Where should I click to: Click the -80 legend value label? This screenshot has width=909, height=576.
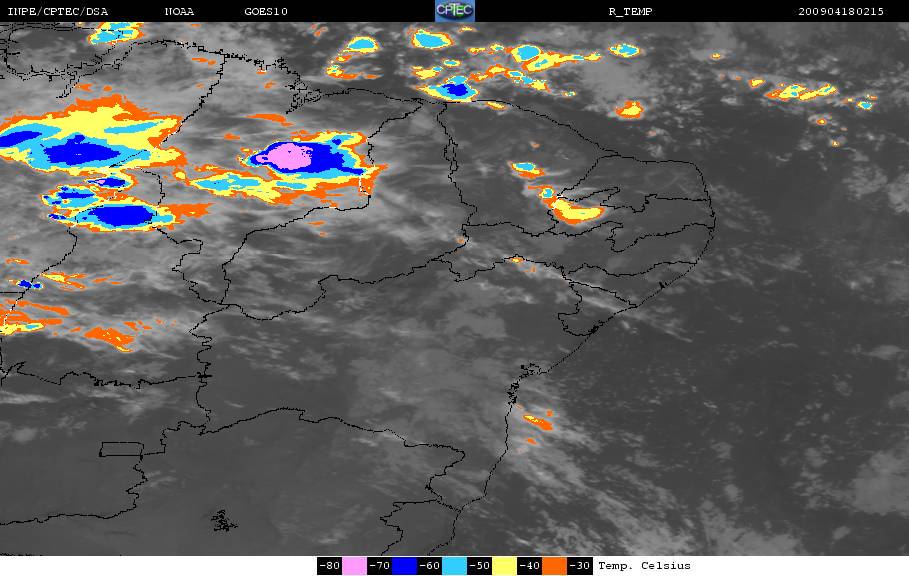(329, 566)
